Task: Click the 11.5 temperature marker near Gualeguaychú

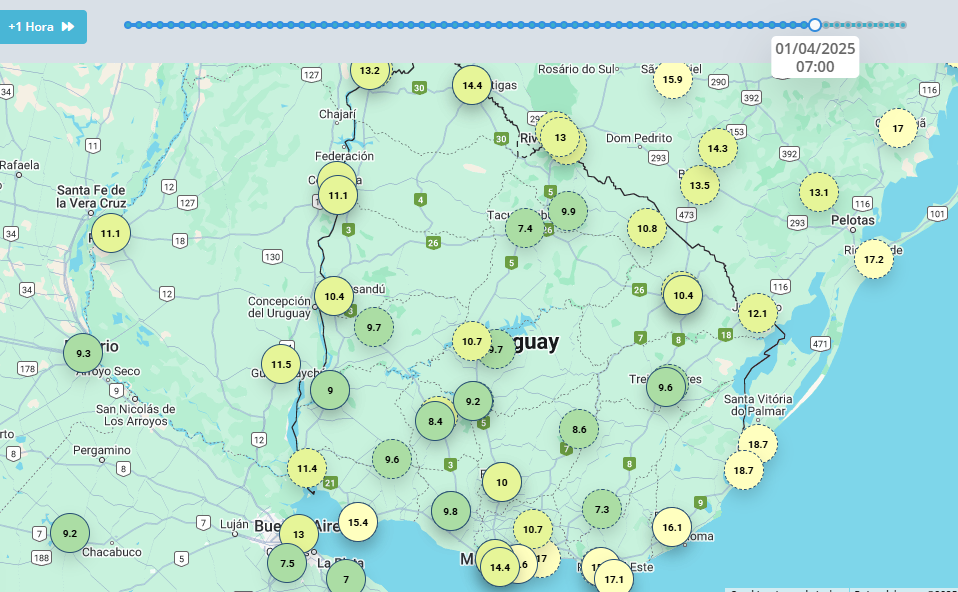Action: tap(281, 364)
